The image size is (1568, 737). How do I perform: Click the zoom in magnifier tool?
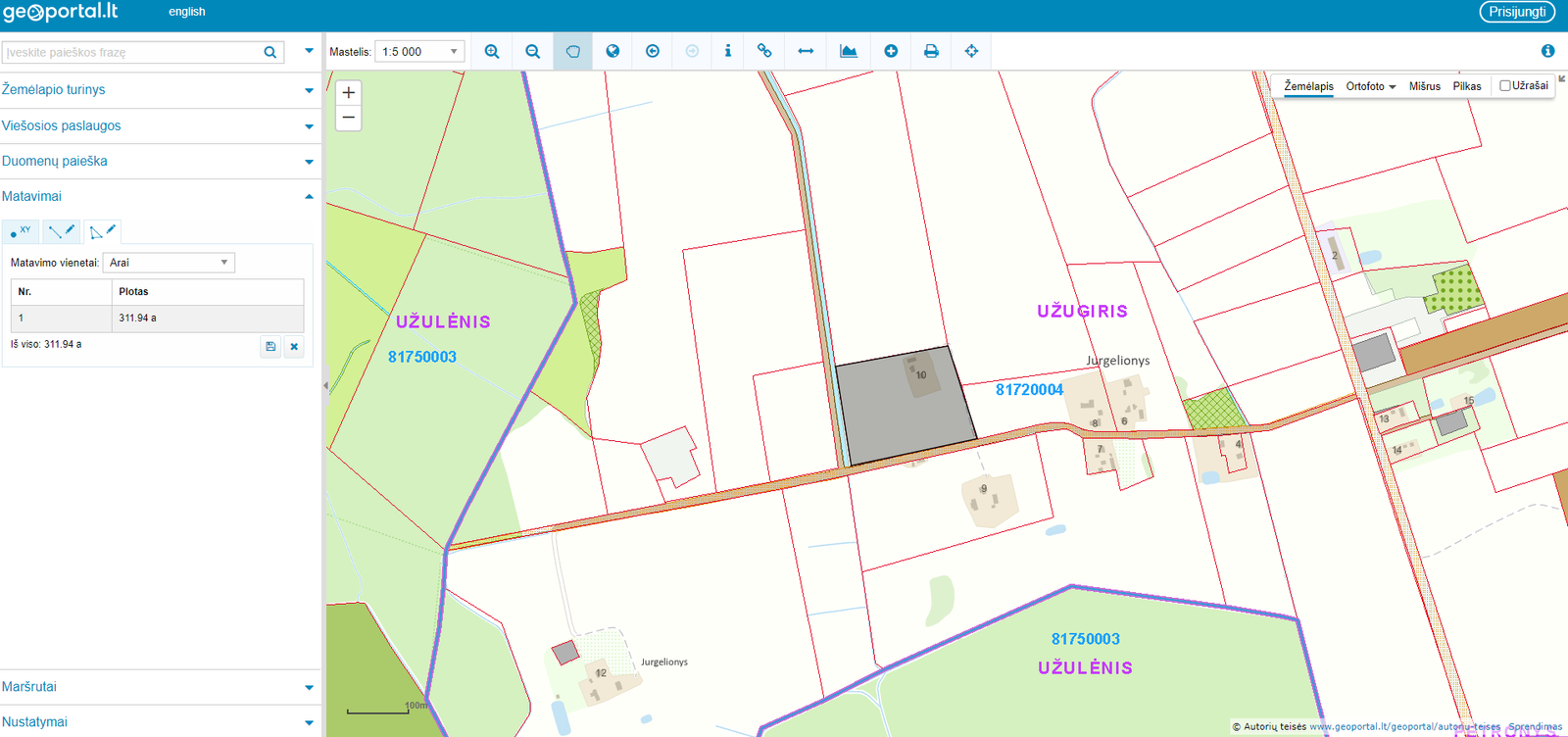(x=492, y=51)
